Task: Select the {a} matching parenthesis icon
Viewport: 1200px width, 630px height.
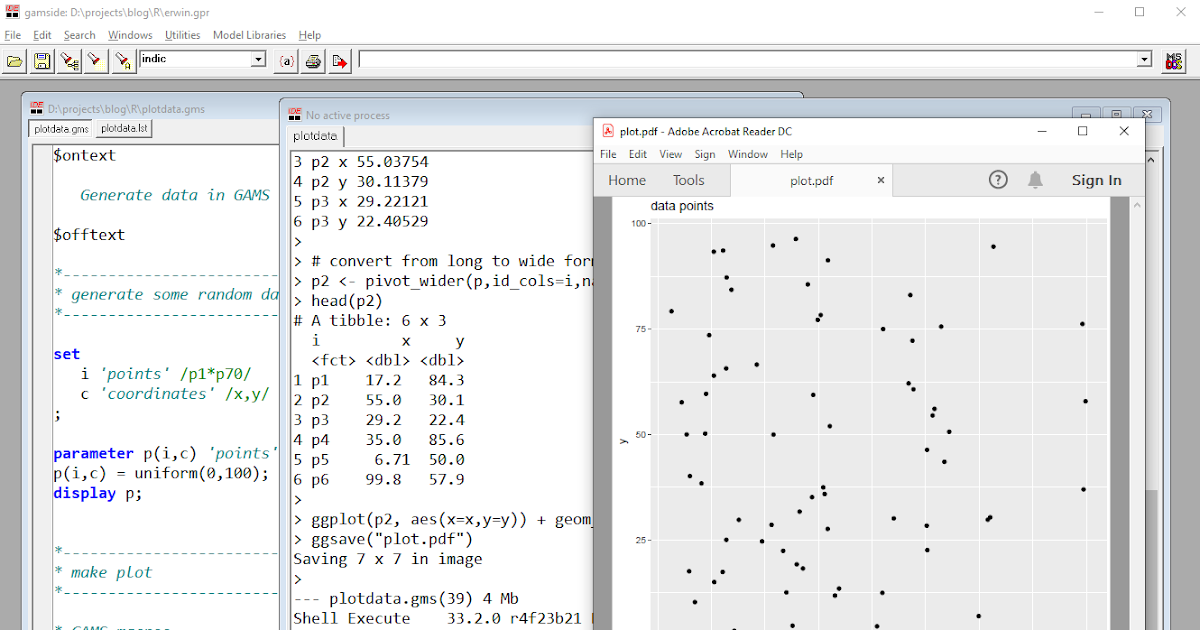Action: point(285,60)
